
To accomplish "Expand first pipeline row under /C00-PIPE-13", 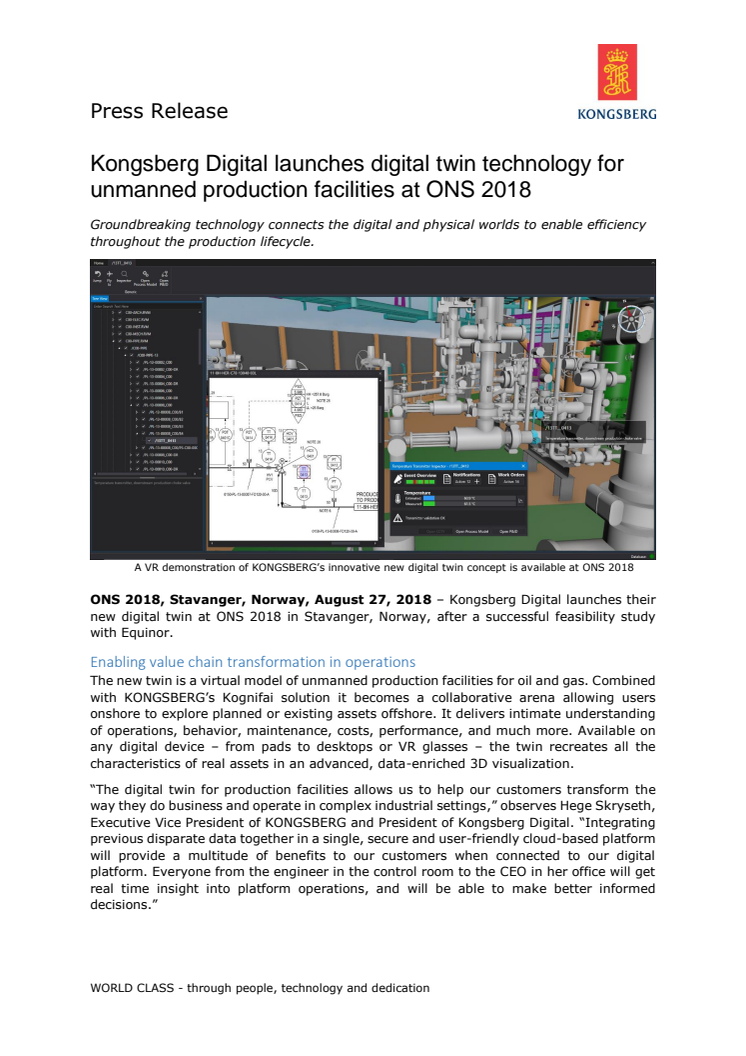I will 131,362.
